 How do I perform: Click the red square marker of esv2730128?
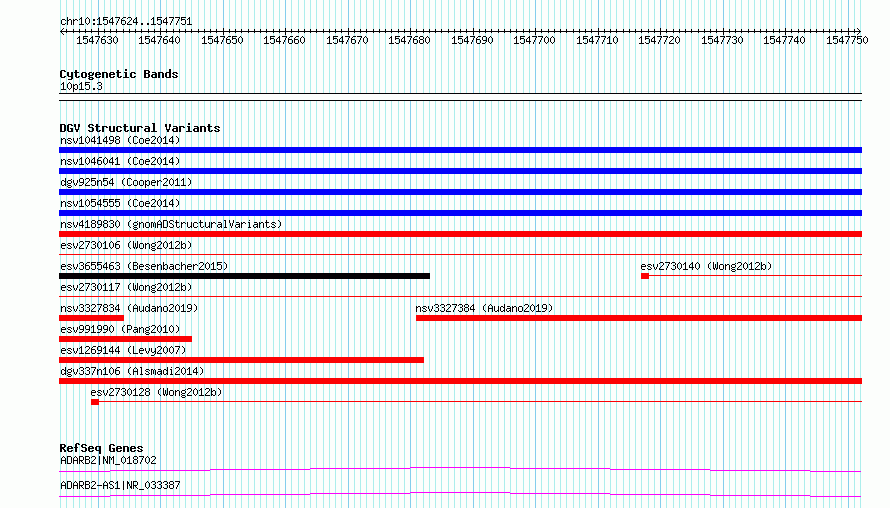coord(95,402)
